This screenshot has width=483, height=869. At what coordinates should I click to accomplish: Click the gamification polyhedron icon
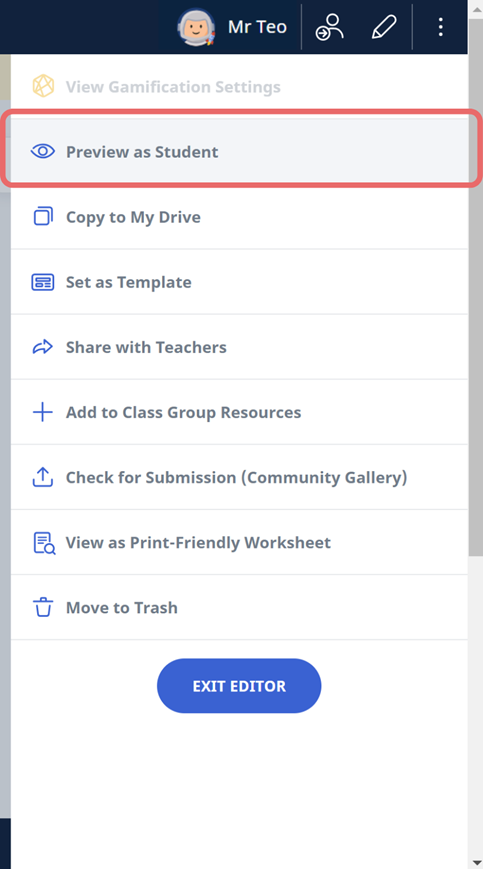[x=43, y=86]
